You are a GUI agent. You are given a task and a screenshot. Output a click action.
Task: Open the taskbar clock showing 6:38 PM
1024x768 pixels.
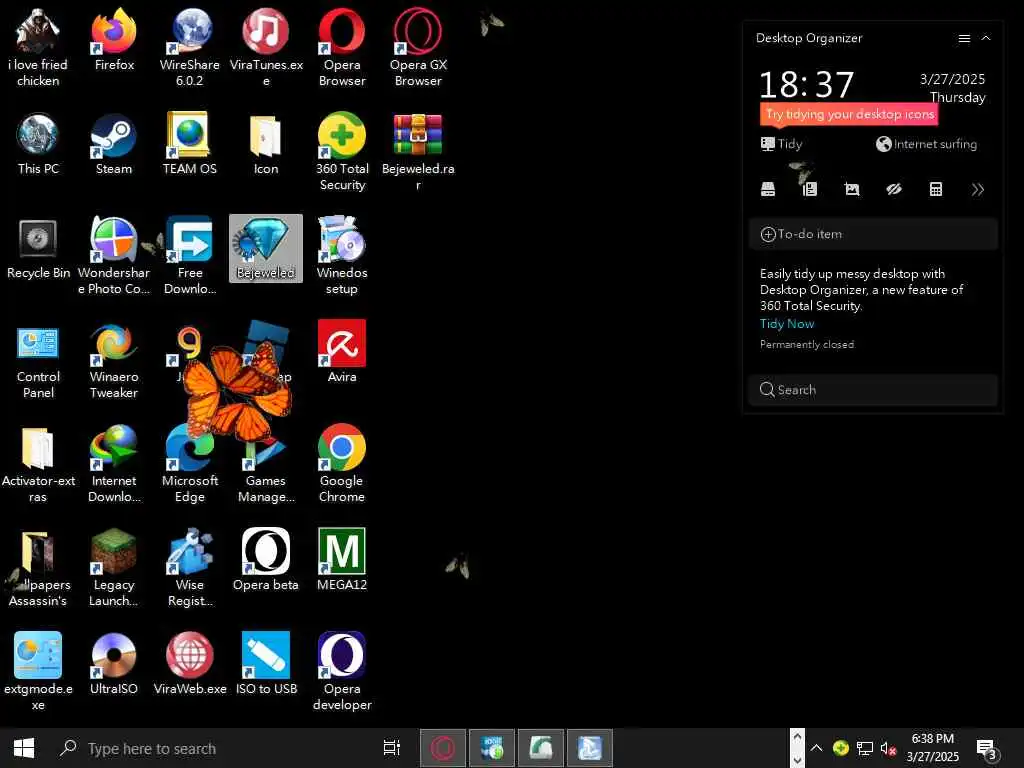pyautogui.click(x=933, y=748)
